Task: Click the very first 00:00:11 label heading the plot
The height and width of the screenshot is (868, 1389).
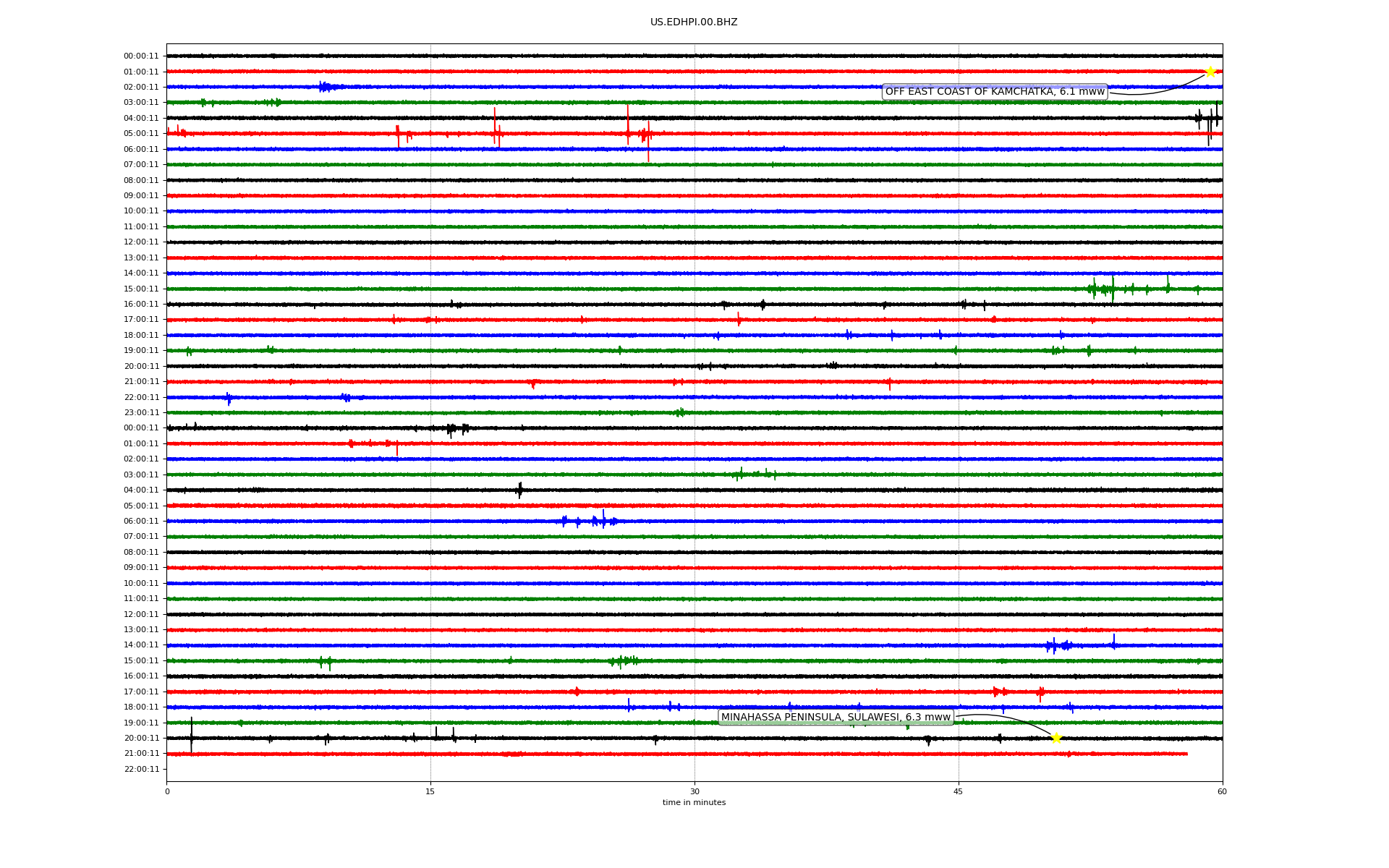Action: pos(141,56)
